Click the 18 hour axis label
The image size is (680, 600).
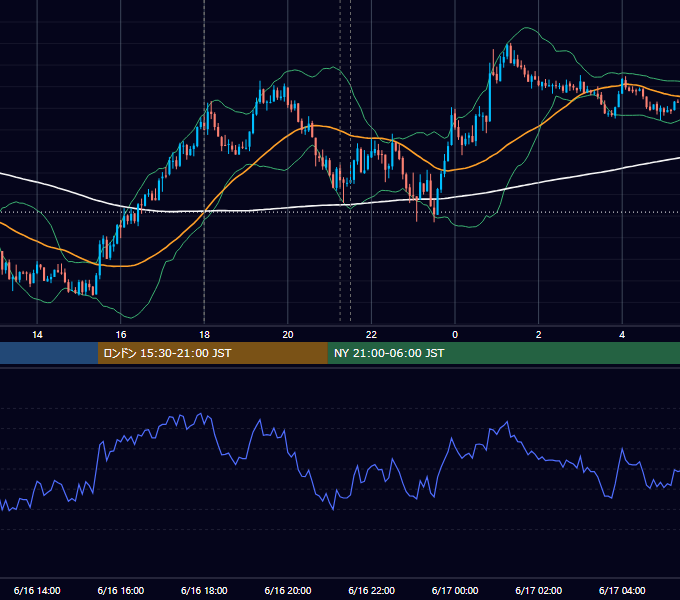click(204, 335)
